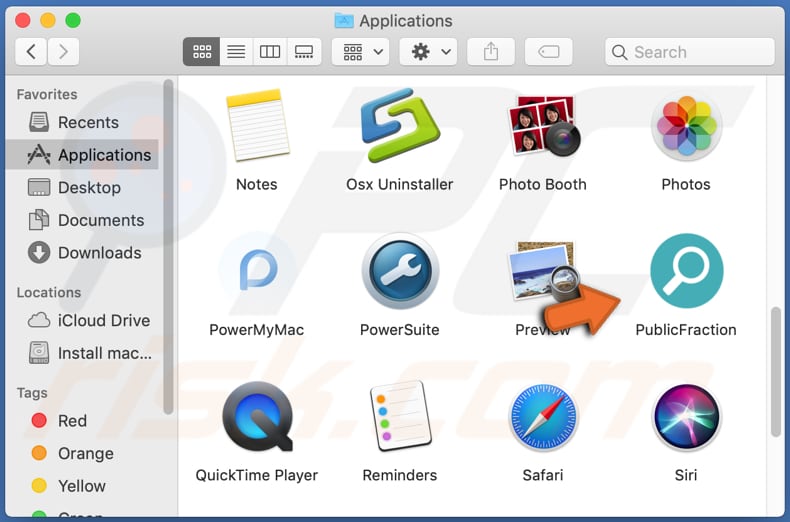Switch to column view
This screenshot has width=790, height=522.
coord(270,51)
